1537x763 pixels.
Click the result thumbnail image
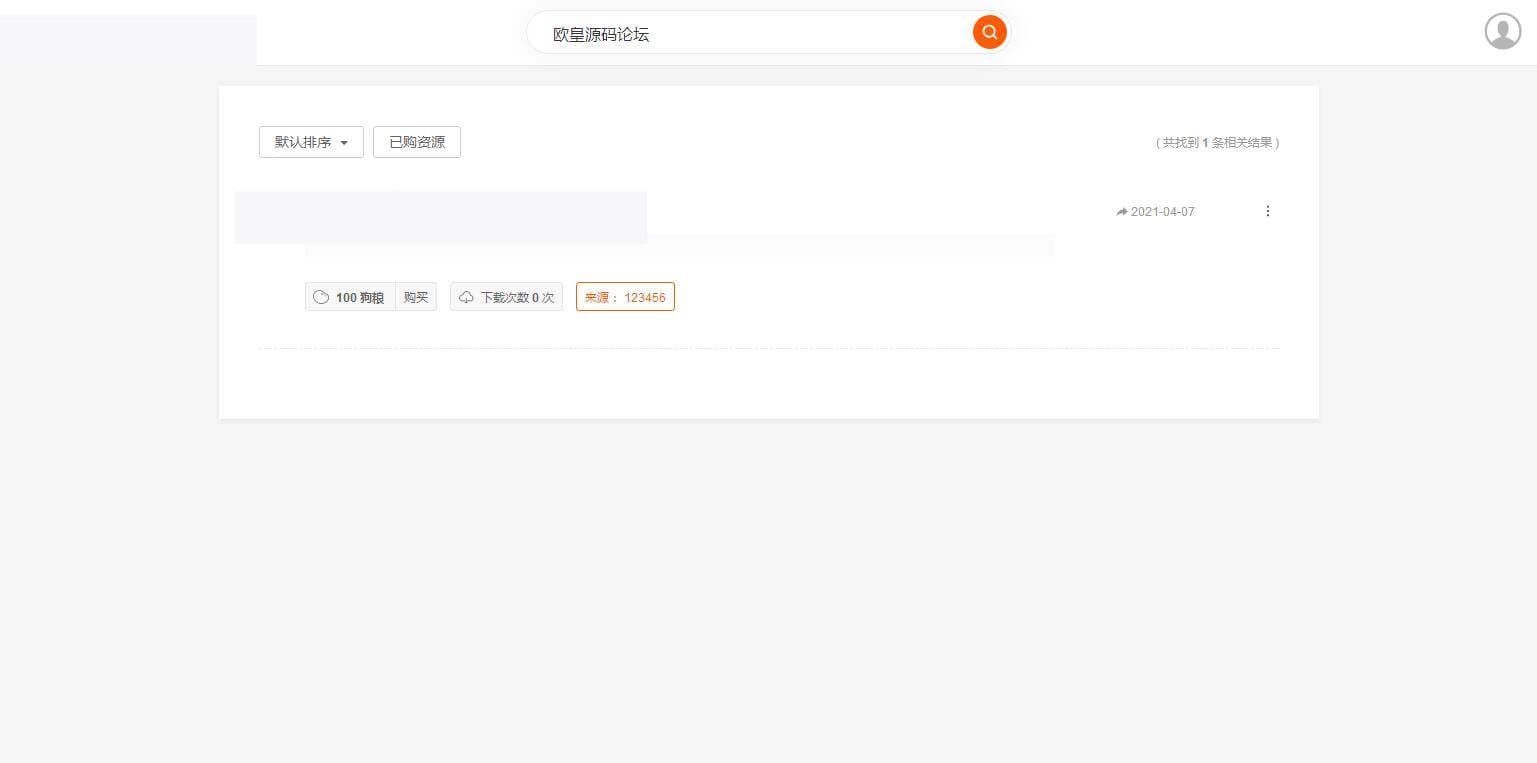440,217
